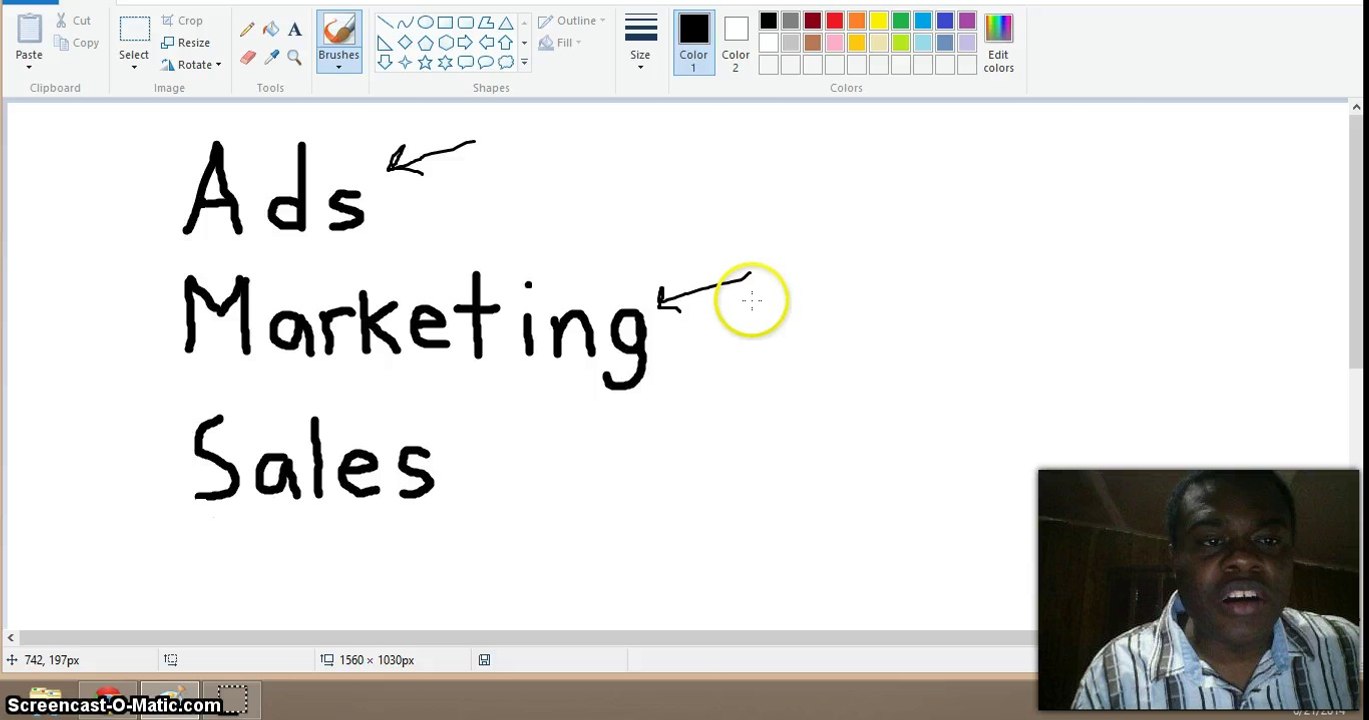Choose the Triangle shape
Screen dimensions: 1369x720
[x=506, y=22]
